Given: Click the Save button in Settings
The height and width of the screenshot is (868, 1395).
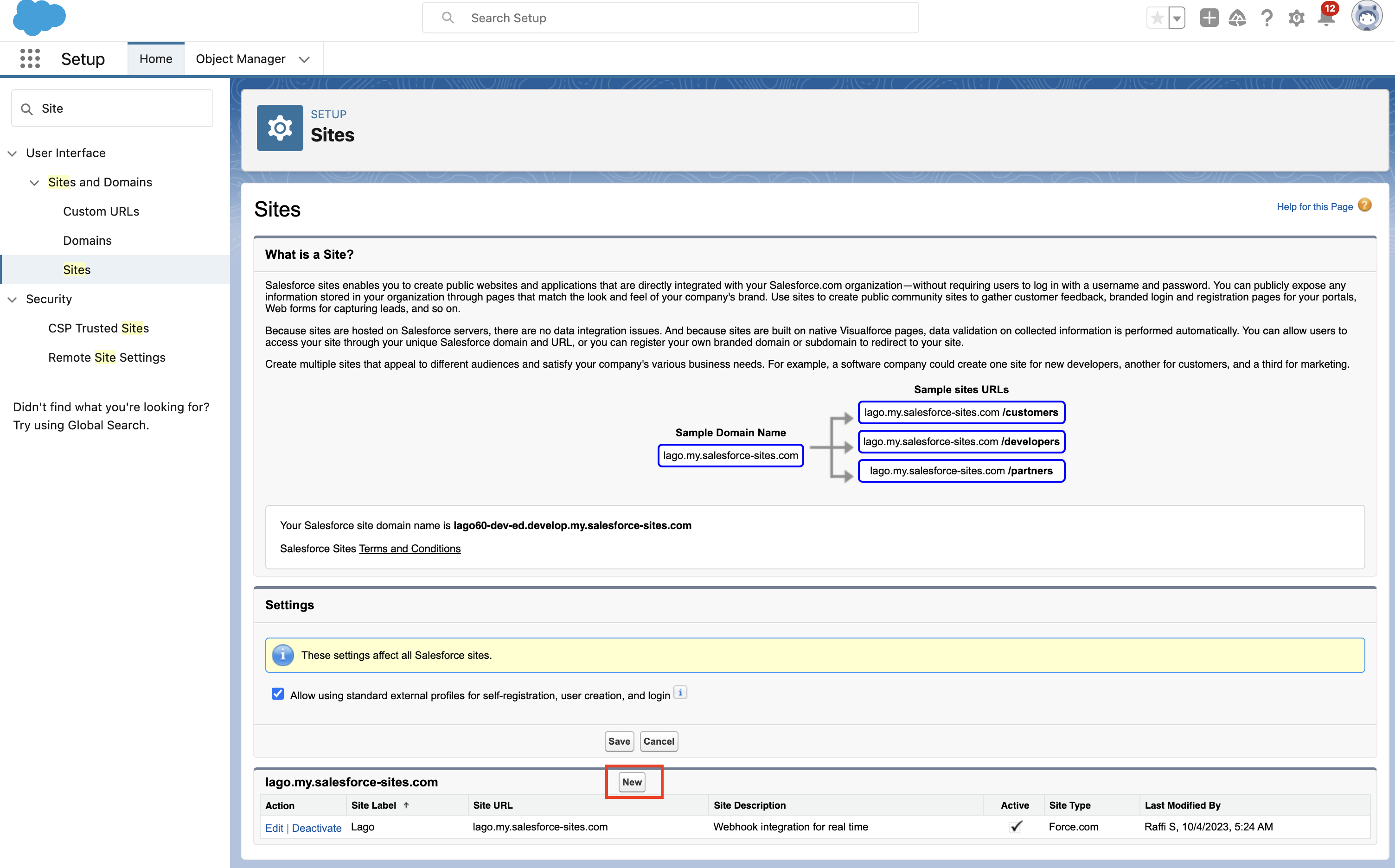Looking at the screenshot, I should (619, 741).
